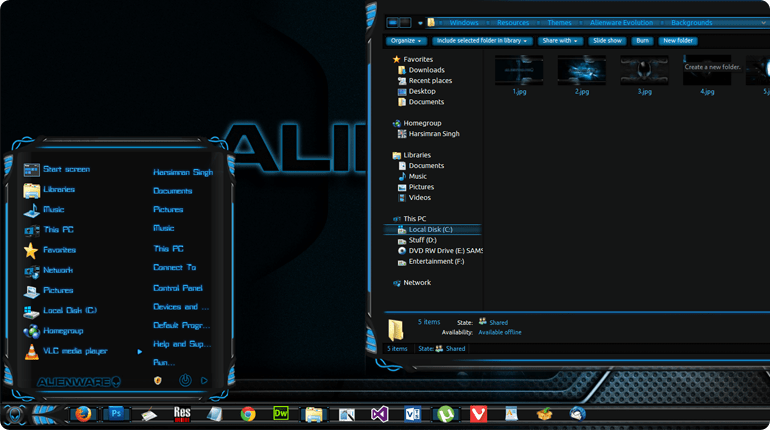This screenshot has height=430, width=770.
Task: Open Microsoft Visio taskbar icon
Action: (x=412, y=414)
